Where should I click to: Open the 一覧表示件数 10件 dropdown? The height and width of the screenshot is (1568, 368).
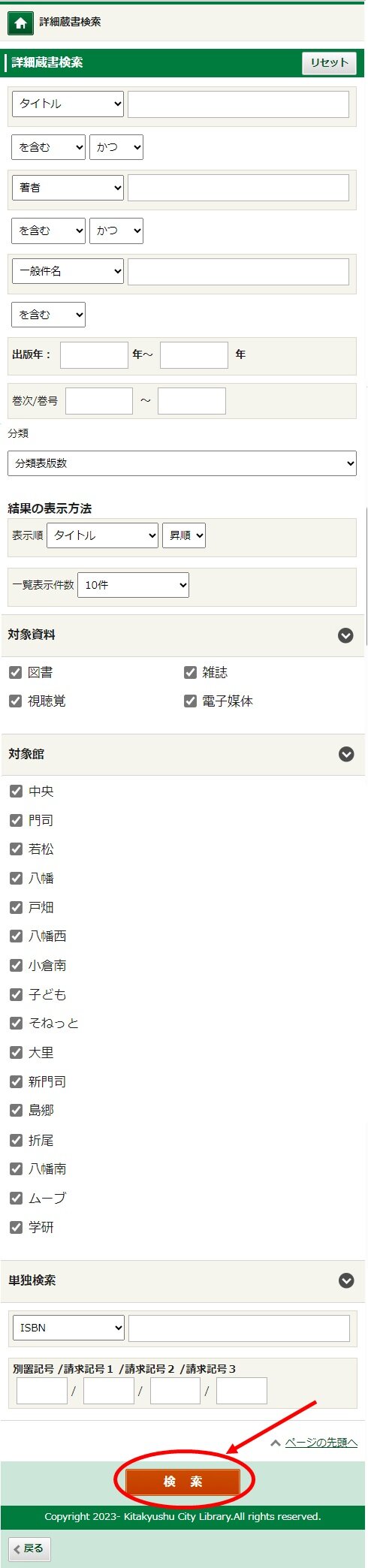pos(133,585)
